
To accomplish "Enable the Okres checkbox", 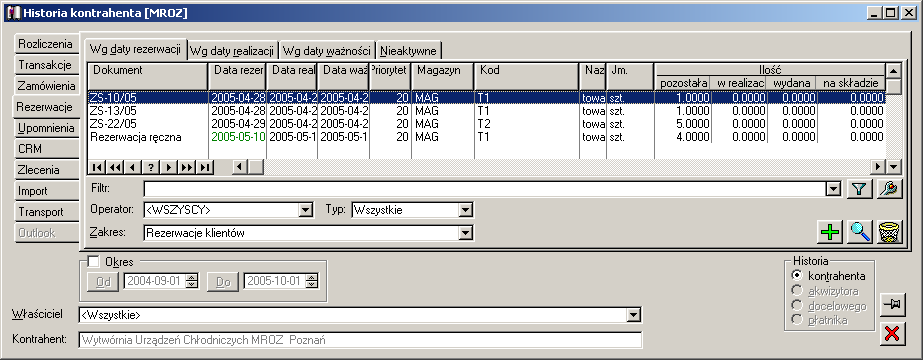I will pyautogui.click(x=93, y=261).
